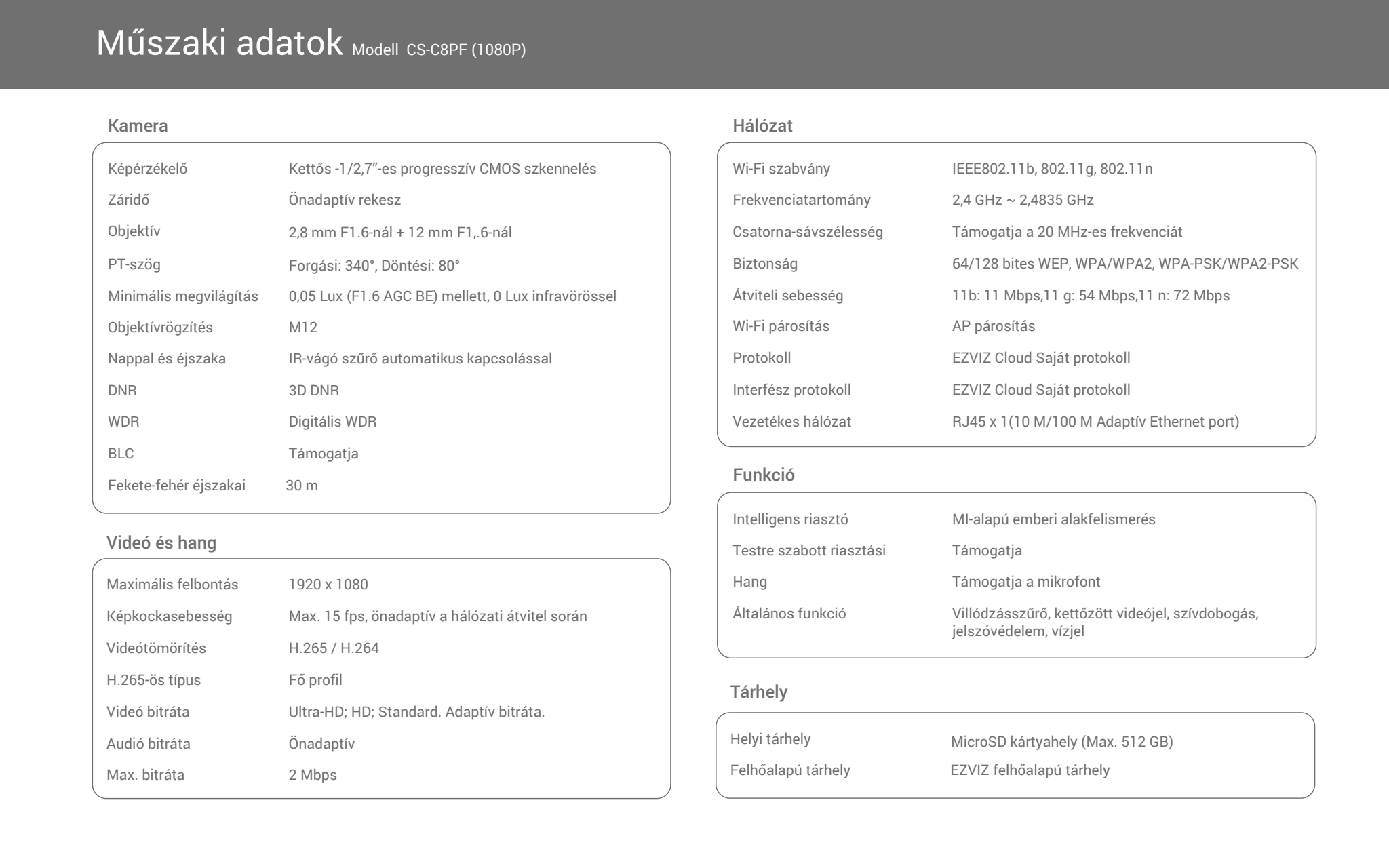Image resolution: width=1389 pixels, height=868 pixels.
Task: Click the Hálózat section heading
Action: pyautogui.click(x=762, y=125)
